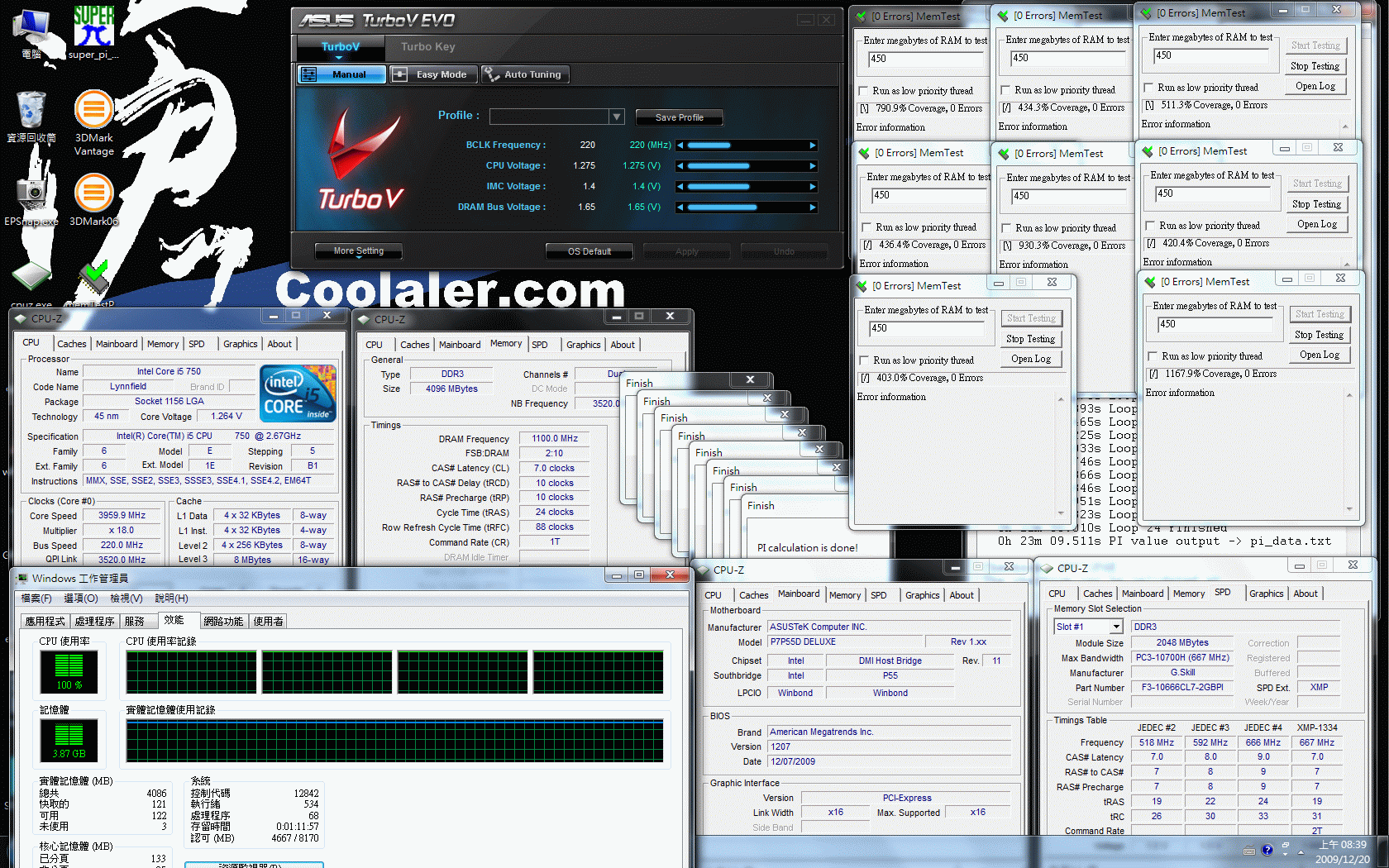
Task: Click CPU Voltage right increase arrow
Action: [x=813, y=166]
